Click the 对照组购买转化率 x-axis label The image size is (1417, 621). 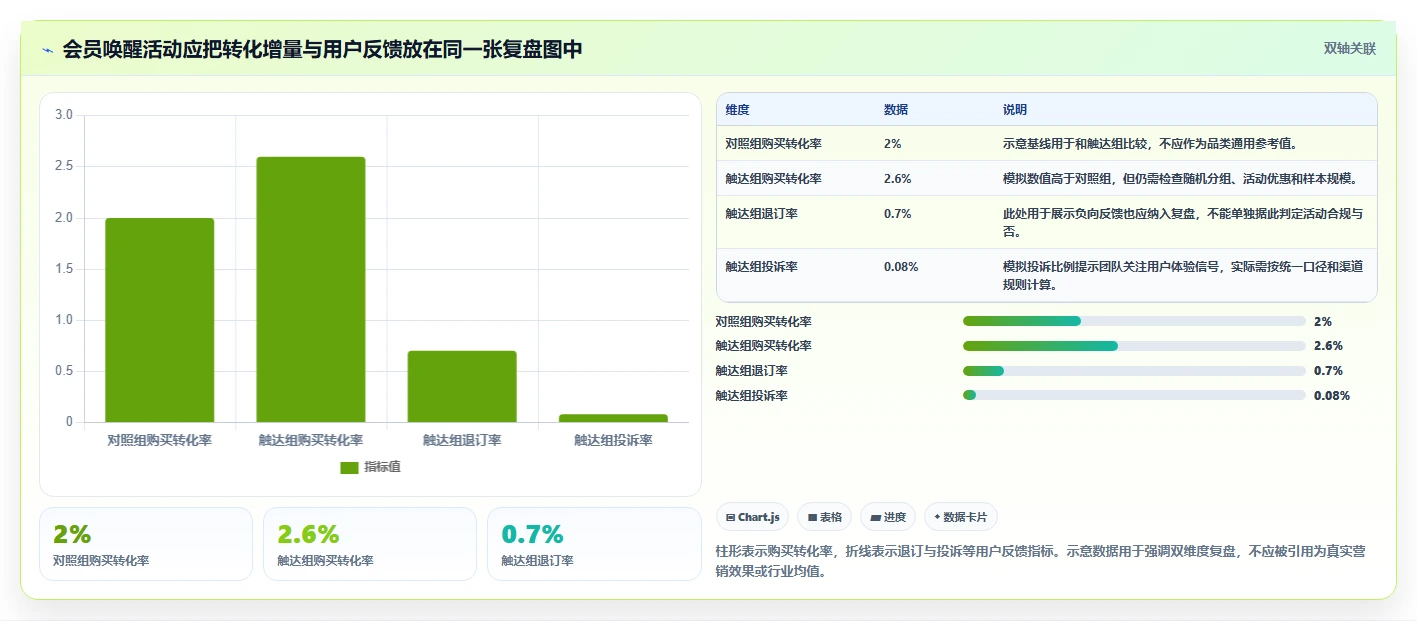pyautogui.click(x=160, y=440)
